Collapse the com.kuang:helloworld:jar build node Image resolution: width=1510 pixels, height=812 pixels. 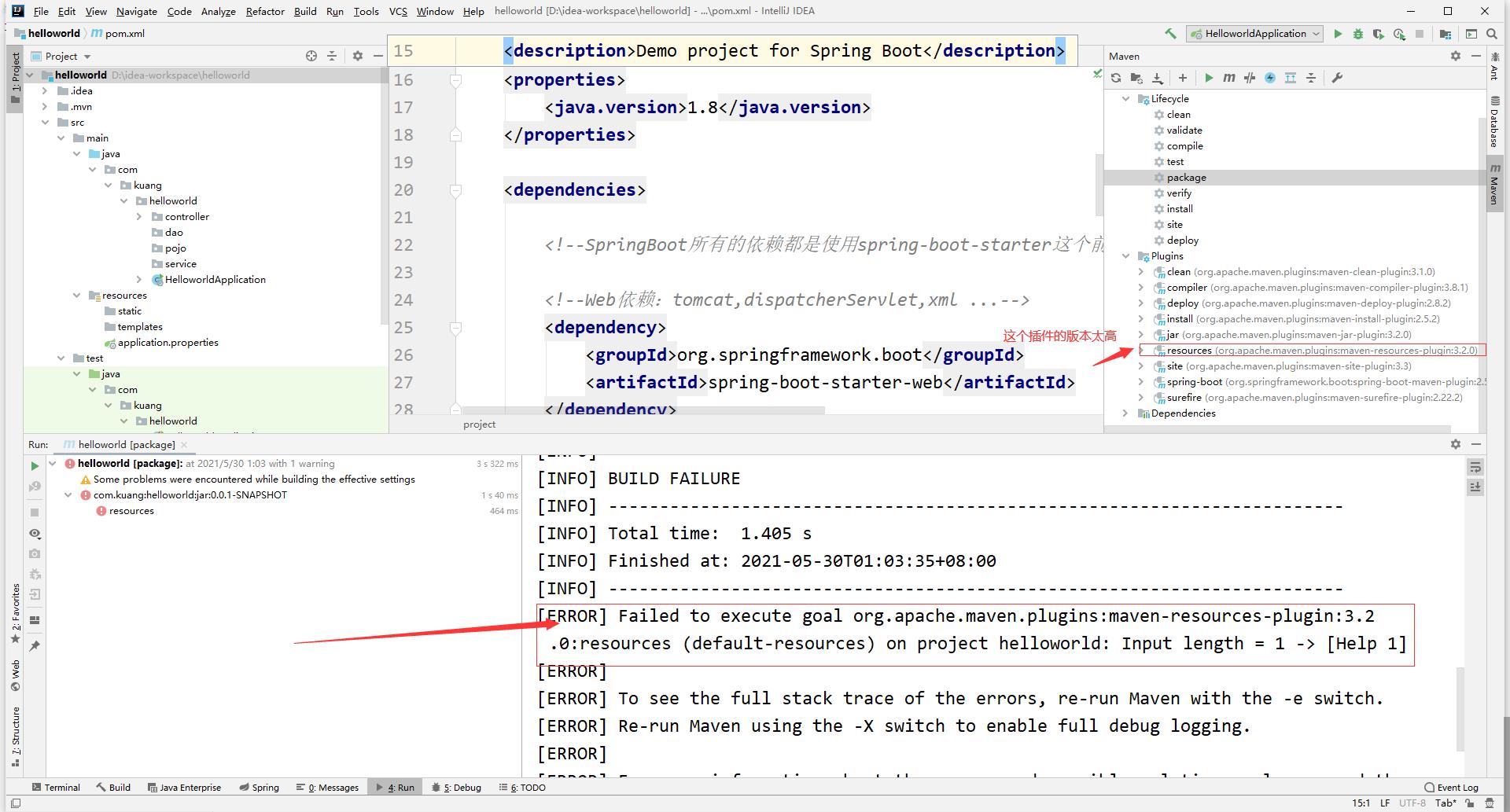coord(68,495)
